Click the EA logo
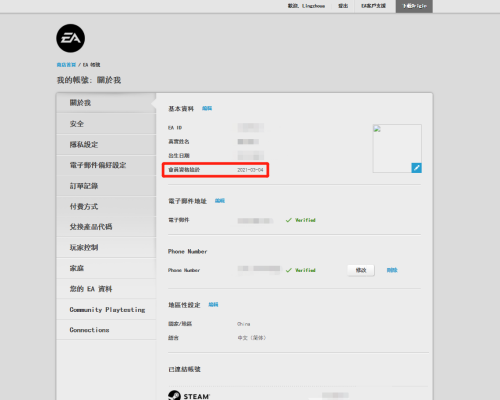Image resolution: width=500 pixels, height=400 pixels. [x=70, y=38]
